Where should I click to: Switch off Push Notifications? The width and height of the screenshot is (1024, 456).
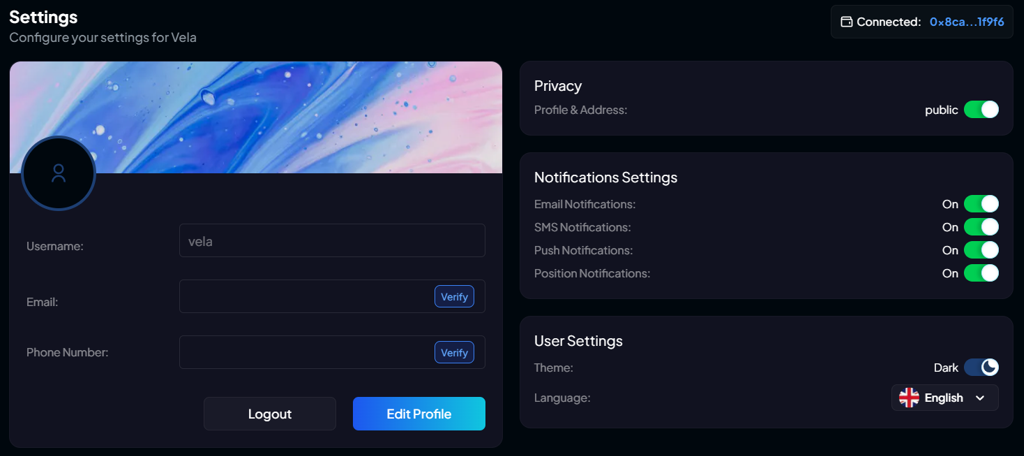981,250
